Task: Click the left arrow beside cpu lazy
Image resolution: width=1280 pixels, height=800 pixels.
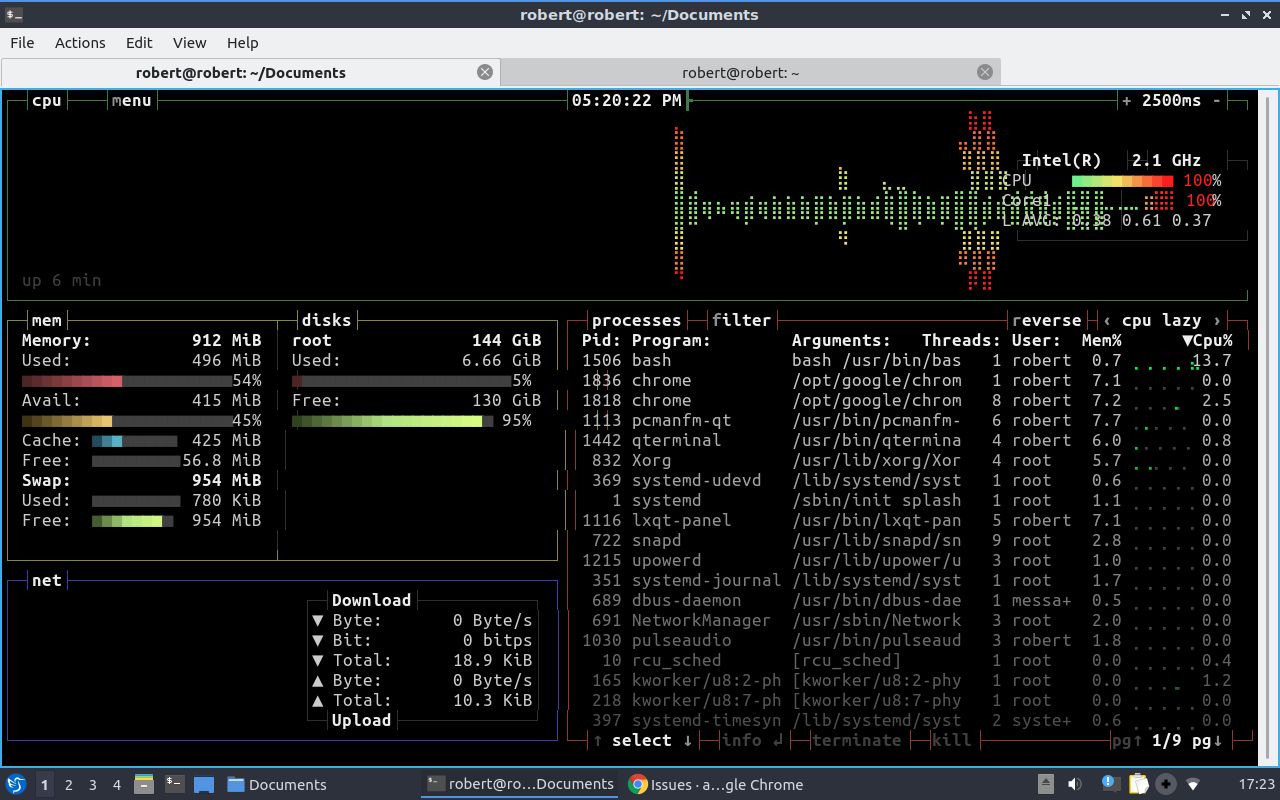Action: (1107, 320)
